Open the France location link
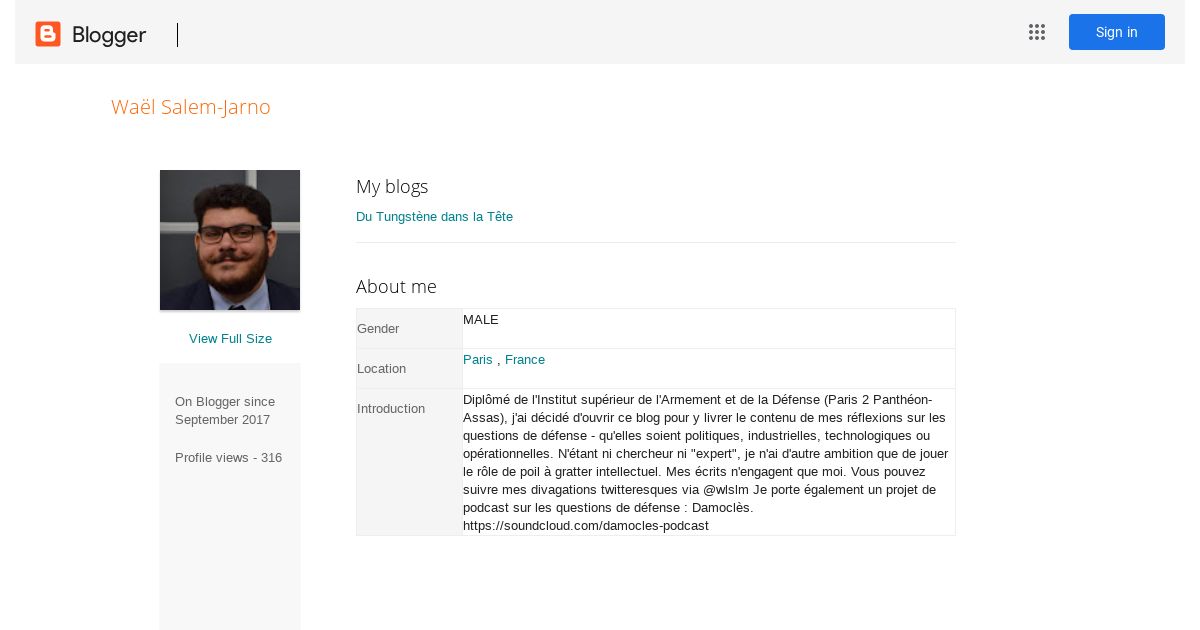This screenshot has width=1200, height=630. pyautogui.click(x=525, y=360)
